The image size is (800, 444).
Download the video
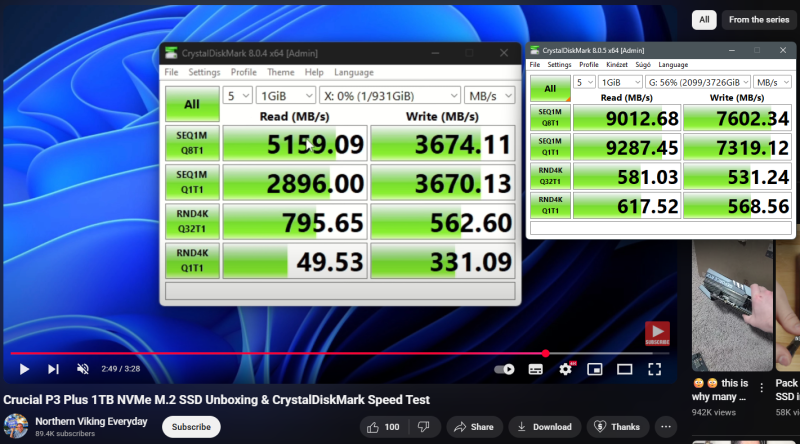(544, 427)
